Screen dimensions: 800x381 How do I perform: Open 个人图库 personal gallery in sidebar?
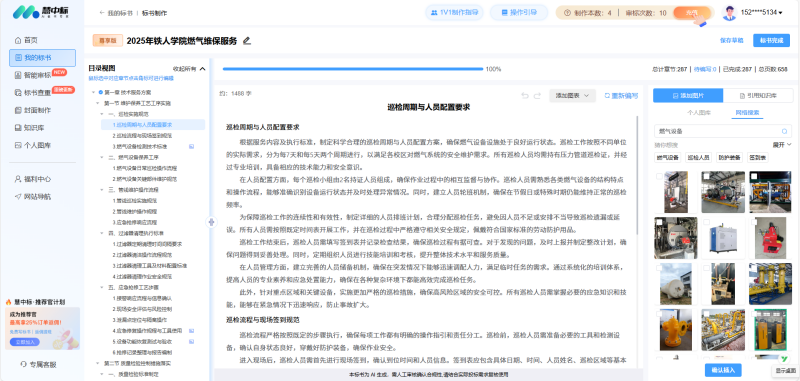pyautogui.click(x=33, y=145)
